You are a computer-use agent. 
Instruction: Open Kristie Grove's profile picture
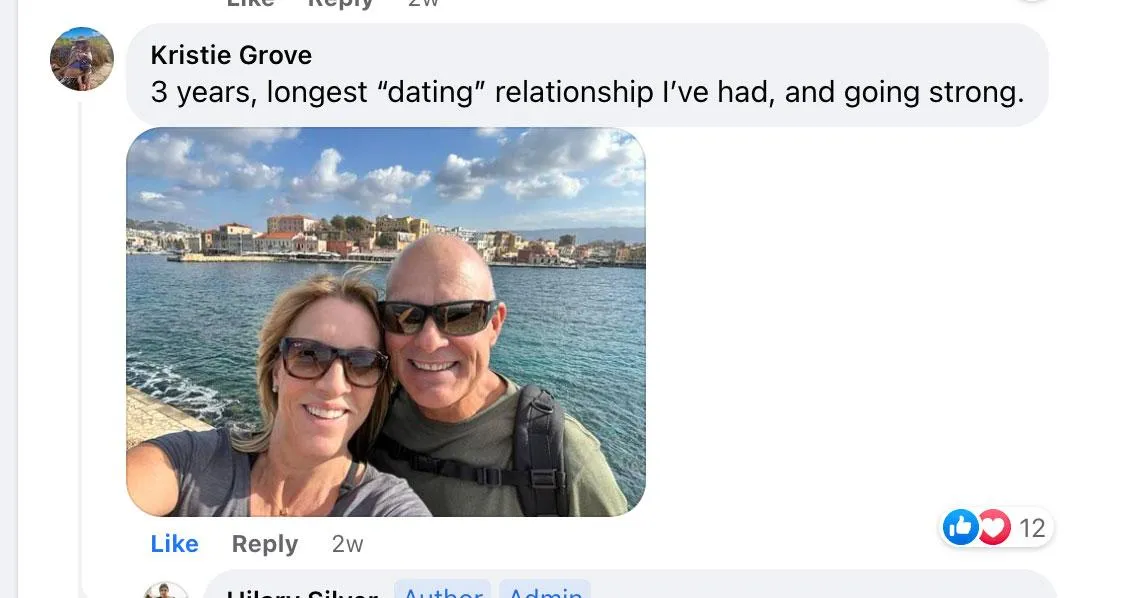81,59
